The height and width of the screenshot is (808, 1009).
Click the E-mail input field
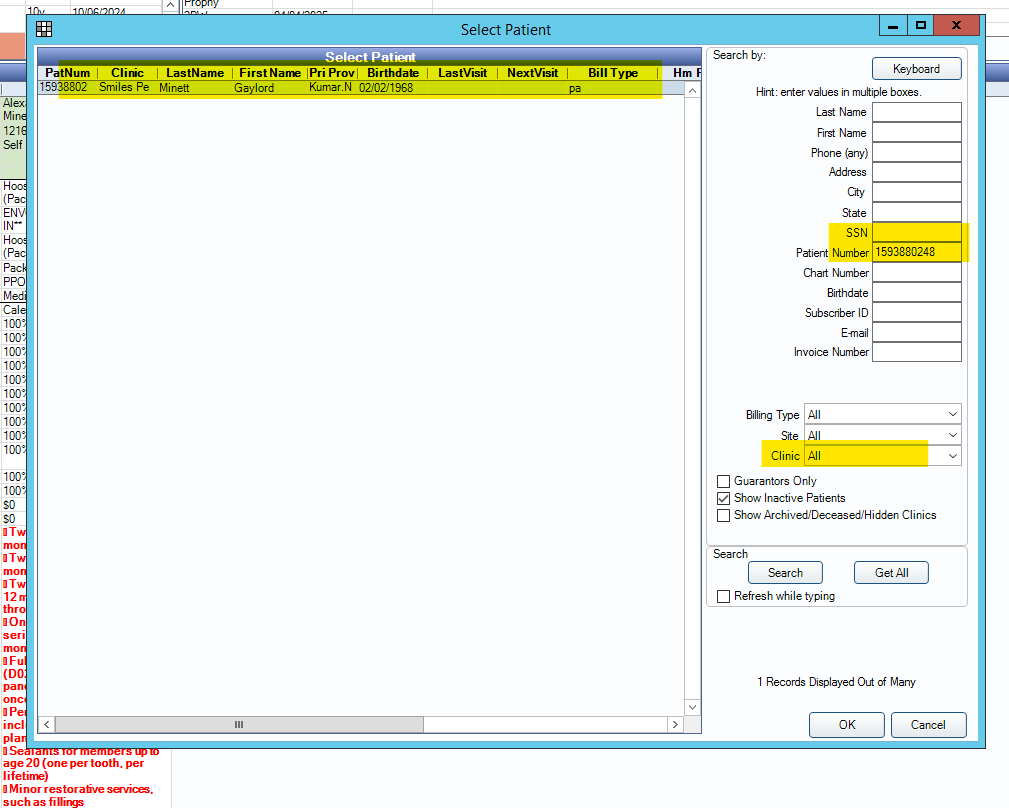916,332
